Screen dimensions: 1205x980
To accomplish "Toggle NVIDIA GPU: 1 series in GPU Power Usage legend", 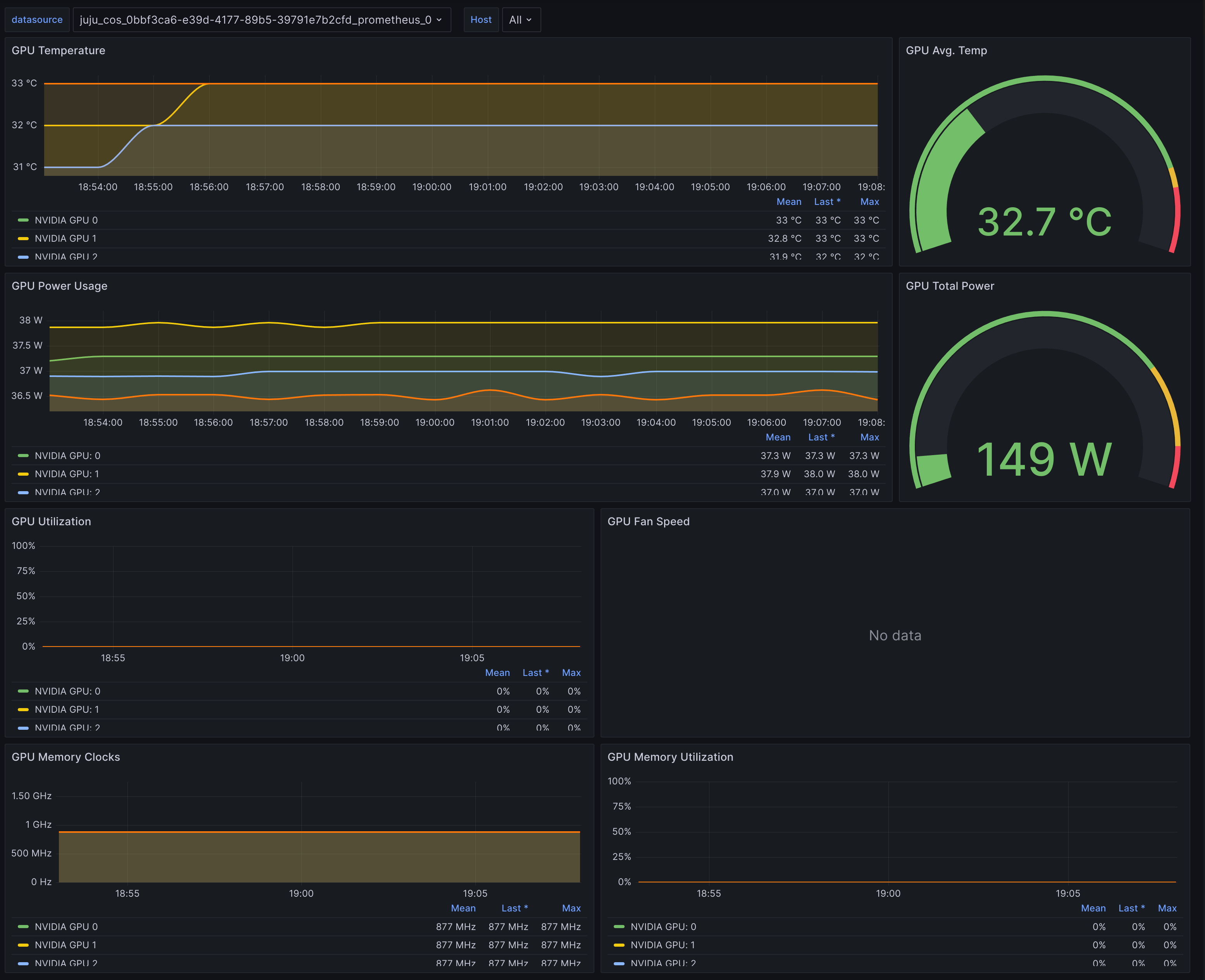I will [x=67, y=474].
